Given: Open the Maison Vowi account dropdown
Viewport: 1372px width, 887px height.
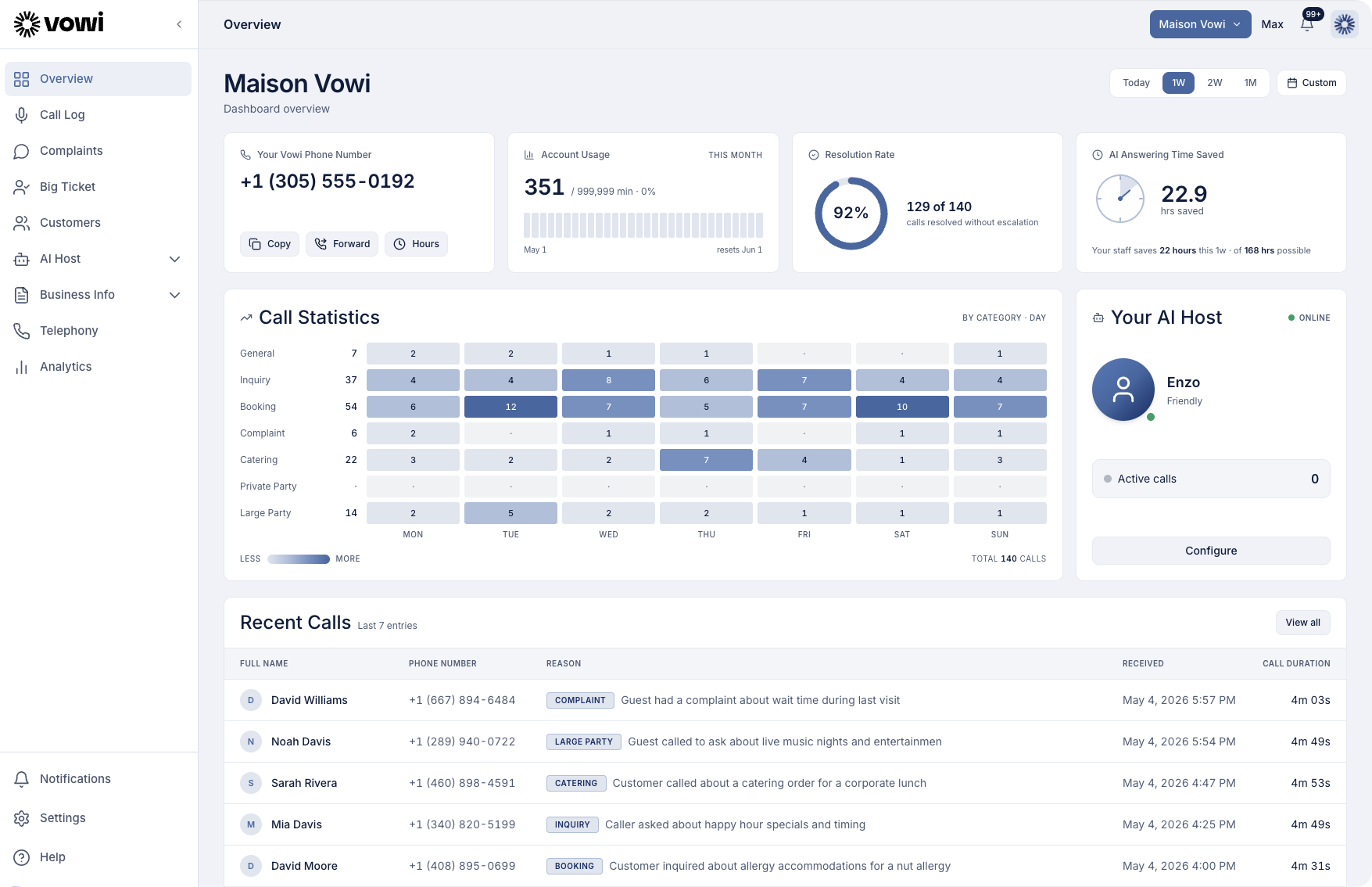Looking at the screenshot, I should pyautogui.click(x=1200, y=24).
